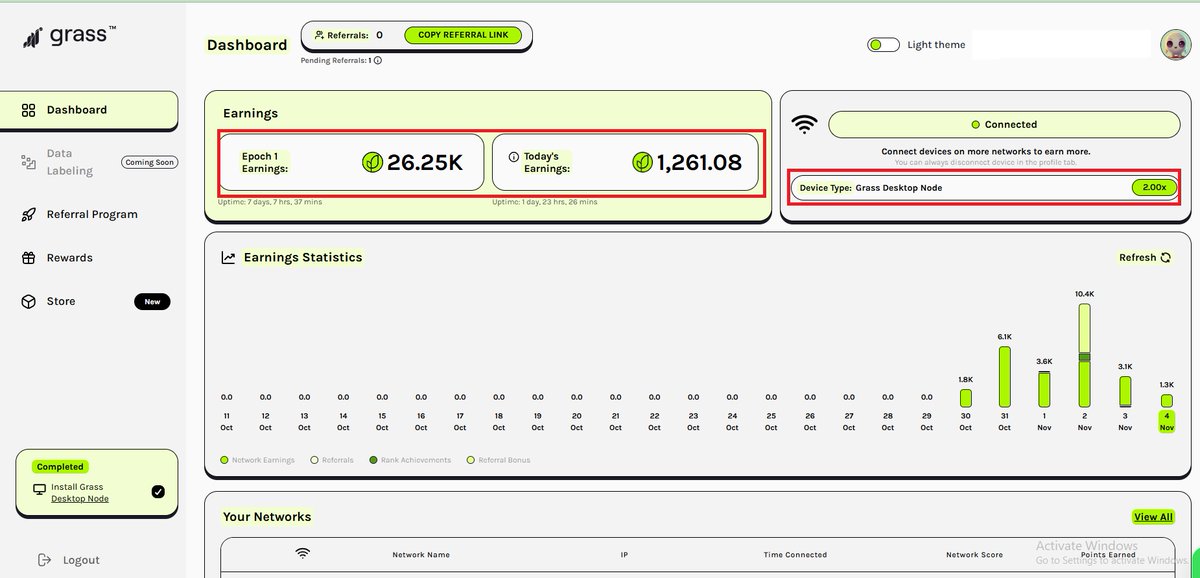Screen dimensions: 1200x578
Task: Toggle the Network Earnings legend item
Action: click(x=257, y=460)
